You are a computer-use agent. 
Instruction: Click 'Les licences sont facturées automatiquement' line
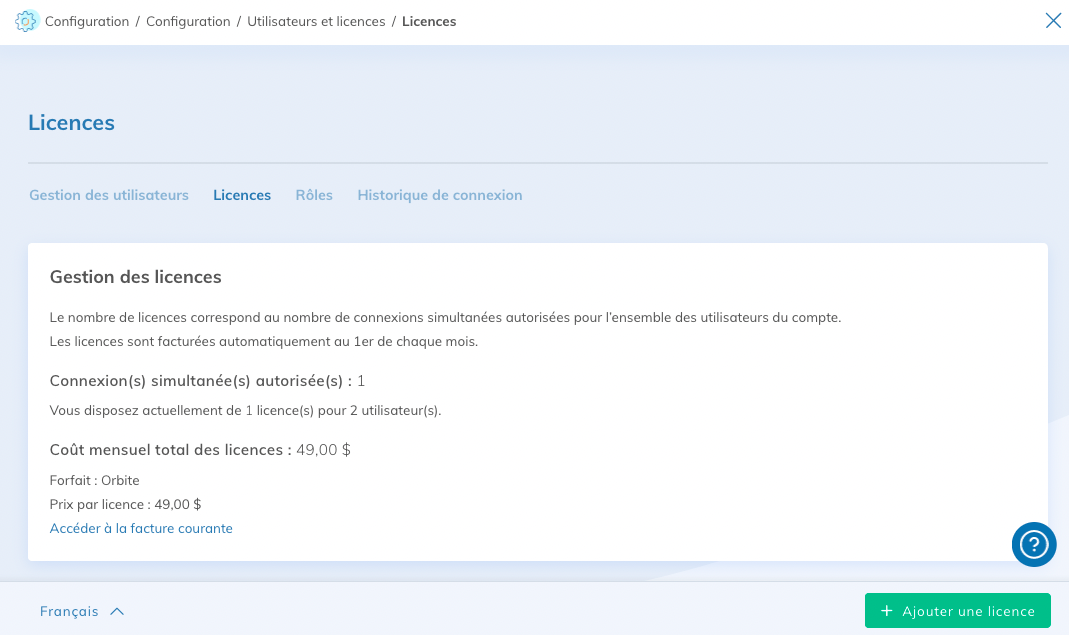pos(264,342)
